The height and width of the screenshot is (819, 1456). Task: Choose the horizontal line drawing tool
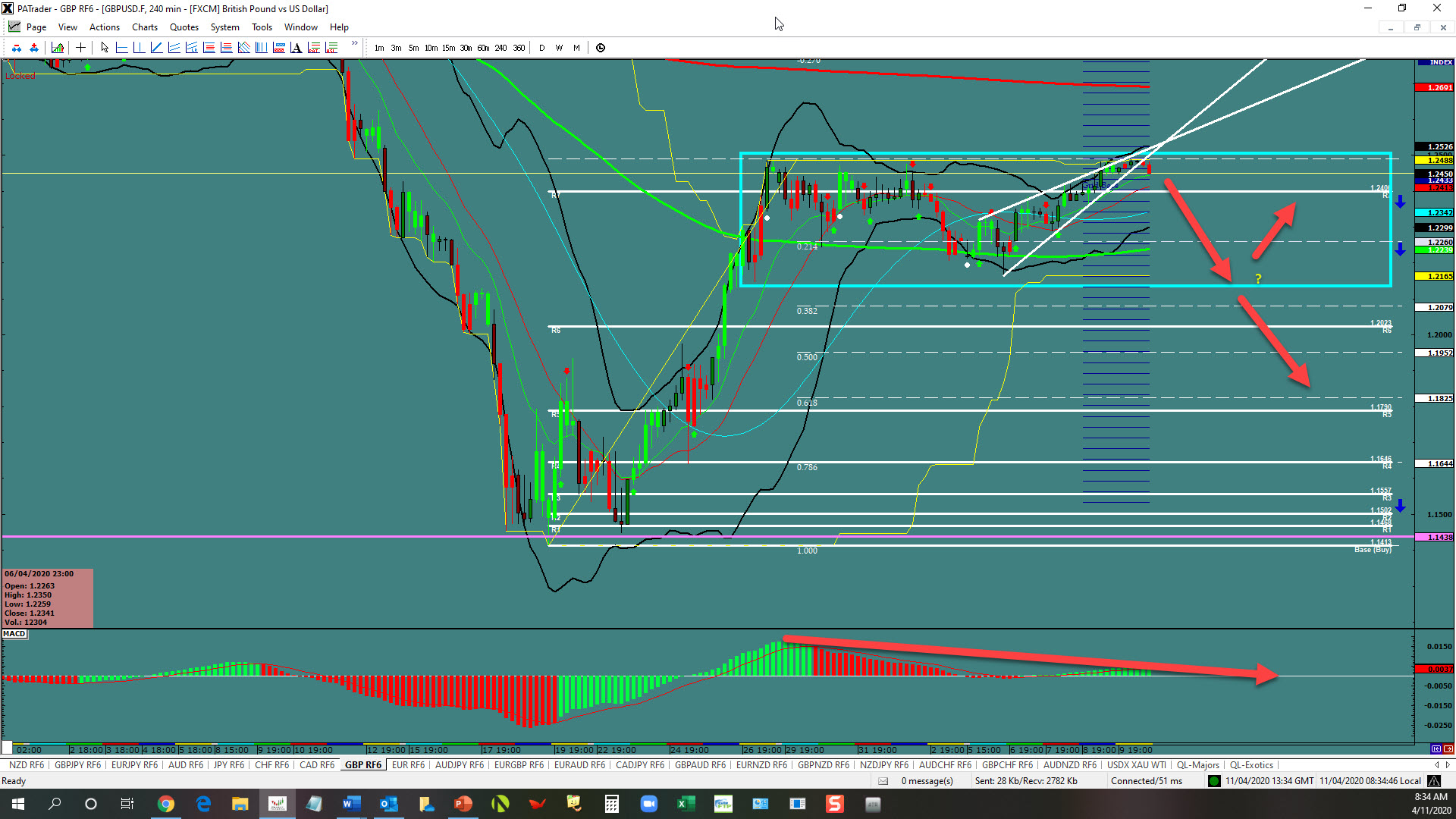coord(121,48)
